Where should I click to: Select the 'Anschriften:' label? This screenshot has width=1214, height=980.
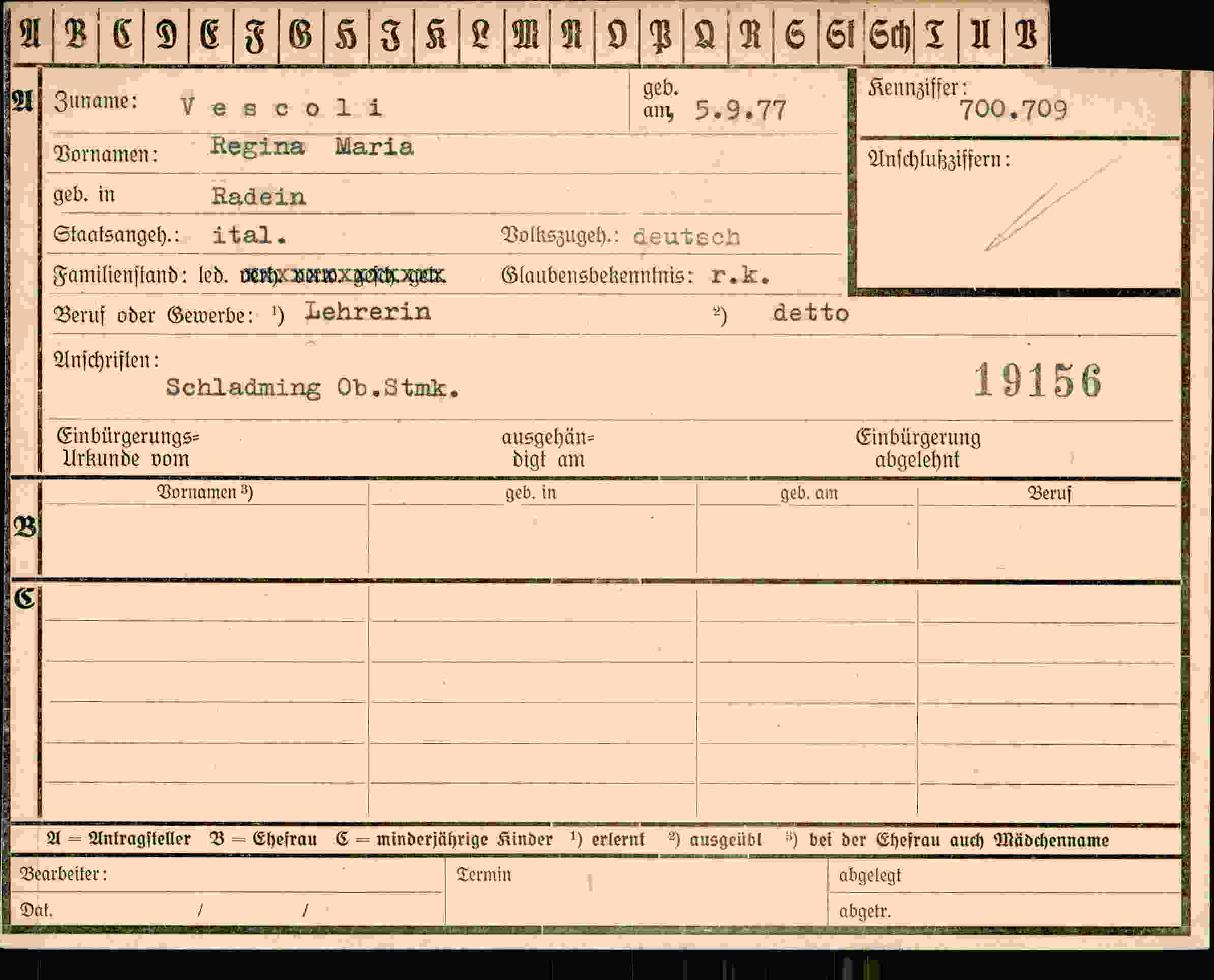tap(106, 359)
